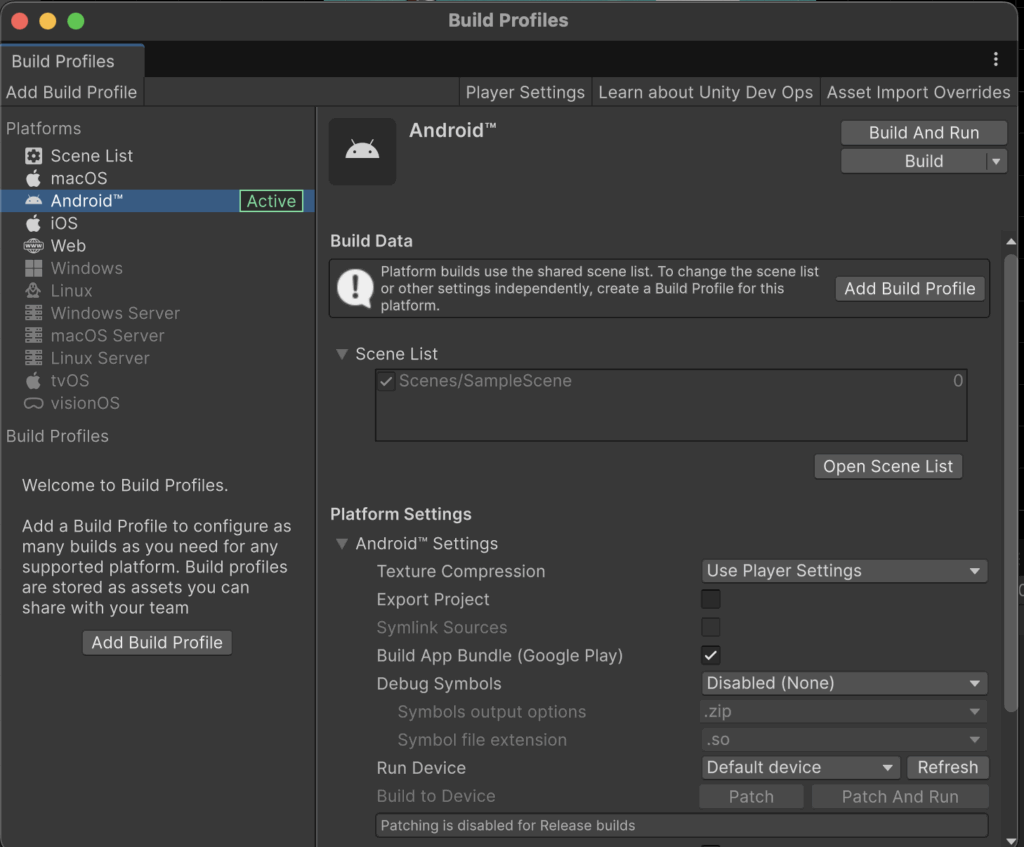The height and width of the screenshot is (847, 1024).
Task: Select the Web platform globe icon
Action: coord(34,246)
